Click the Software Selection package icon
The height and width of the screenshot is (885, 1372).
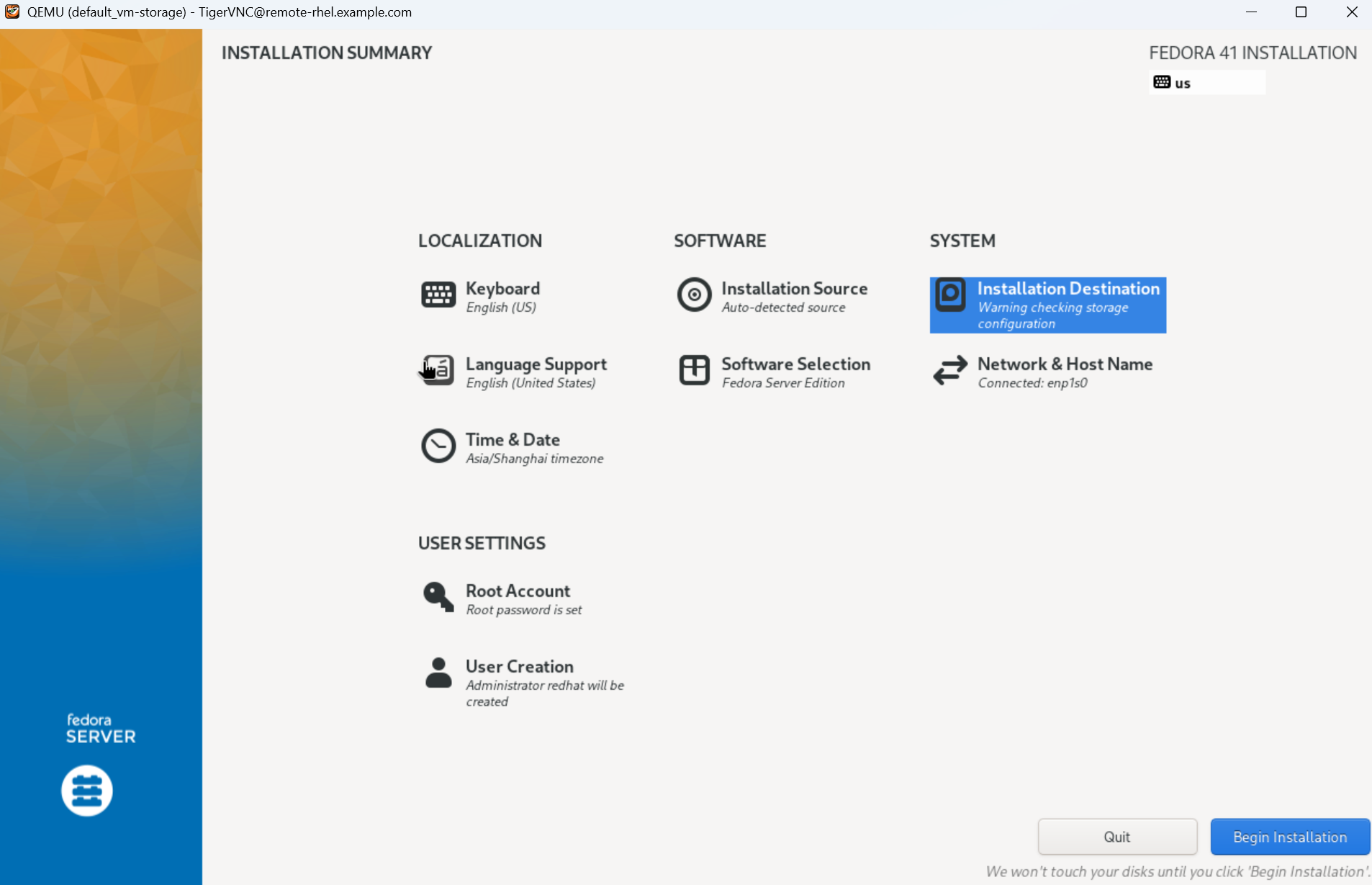point(694,371)
